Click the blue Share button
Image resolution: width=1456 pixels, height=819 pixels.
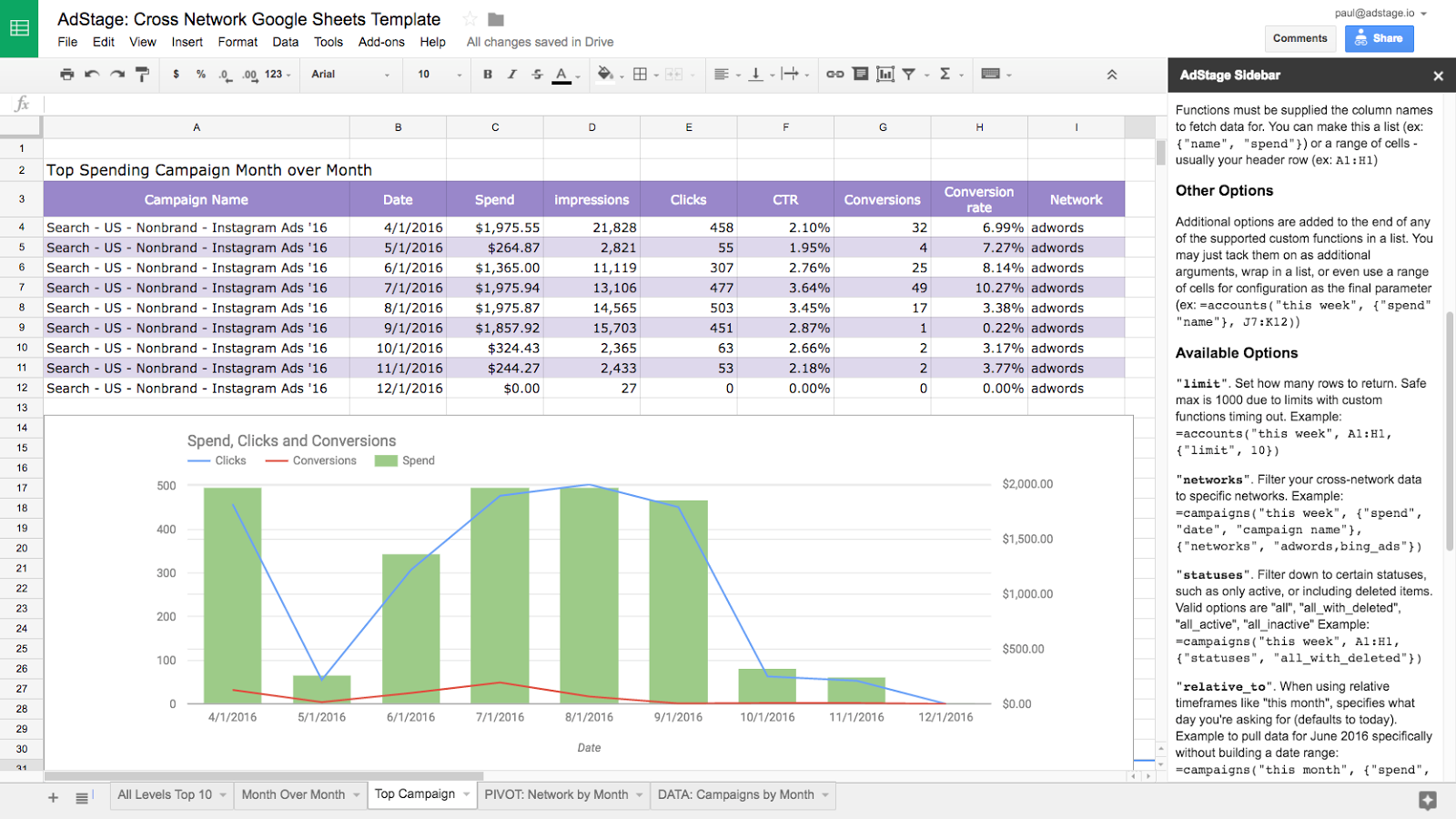coord(1379,38)
